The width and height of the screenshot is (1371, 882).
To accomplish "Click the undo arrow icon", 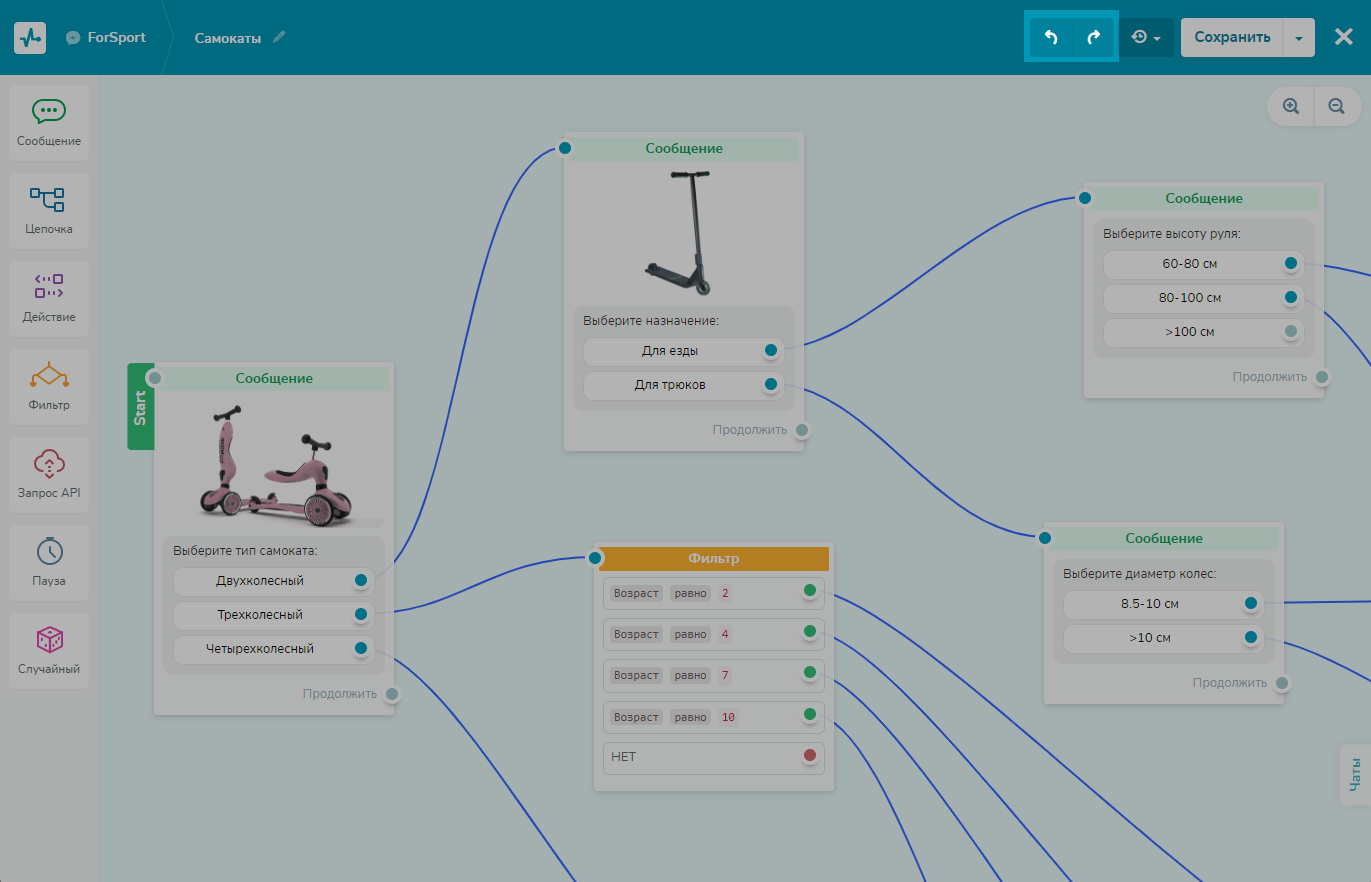I will 1050,38.
